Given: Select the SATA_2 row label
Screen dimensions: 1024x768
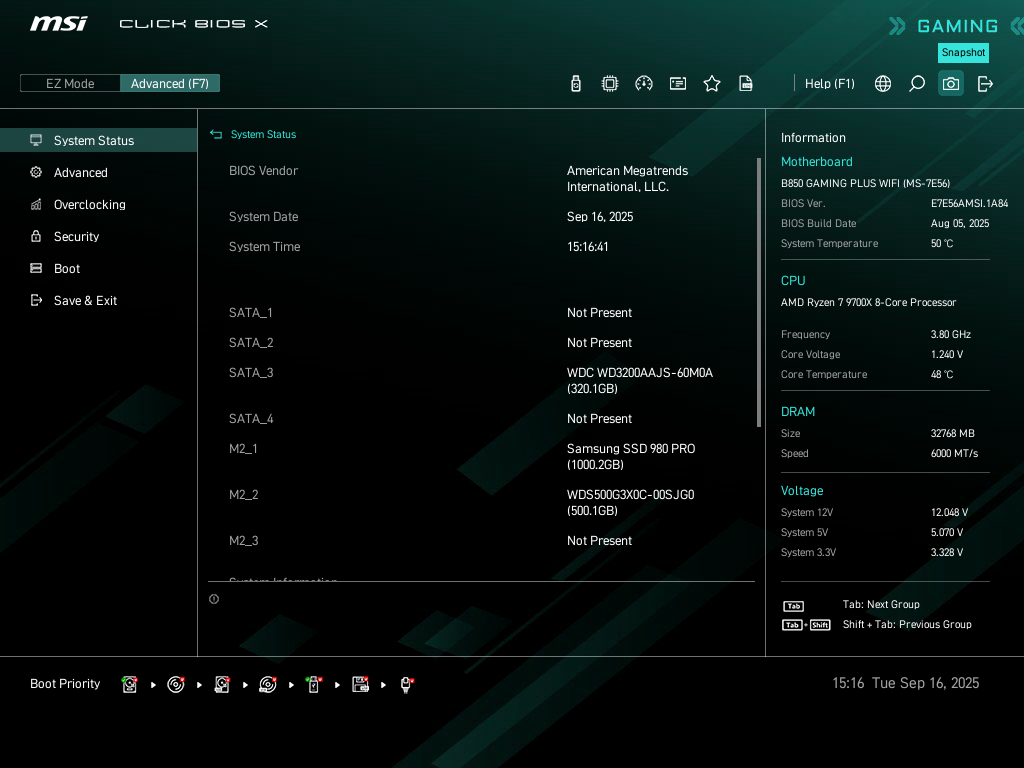Looking at the screenshot, I should [x=251, y=343].
